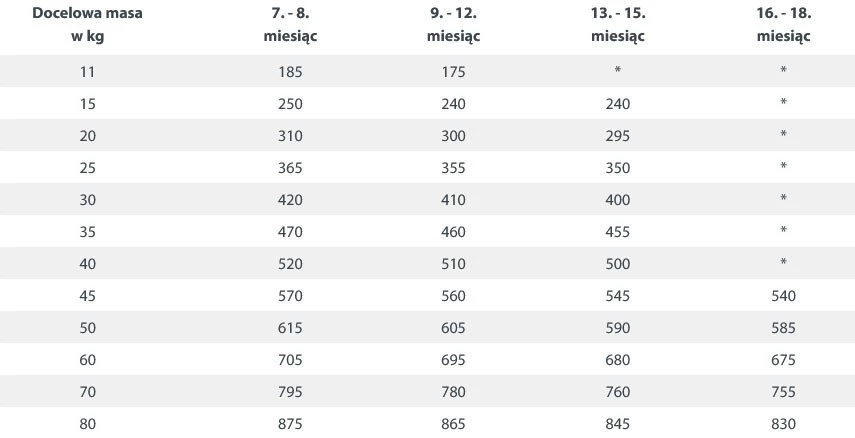Select the '13. - 15. miesiąc' column header
855x438 pixels.
[618, 26]
